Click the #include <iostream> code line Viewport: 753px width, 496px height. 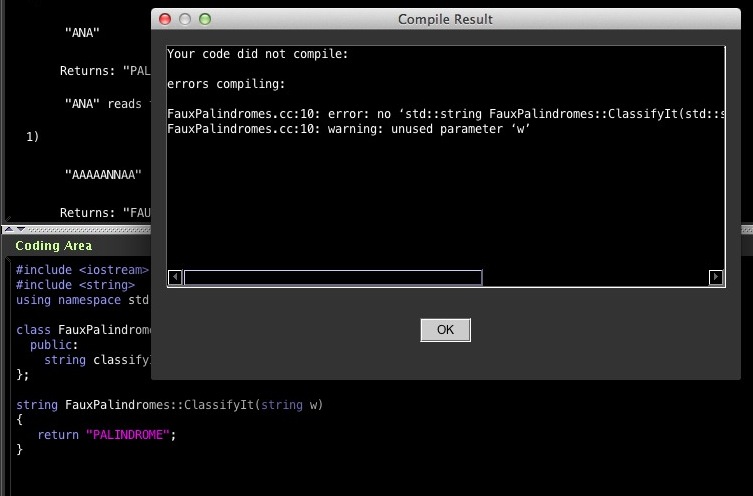(x=82, y=270)
